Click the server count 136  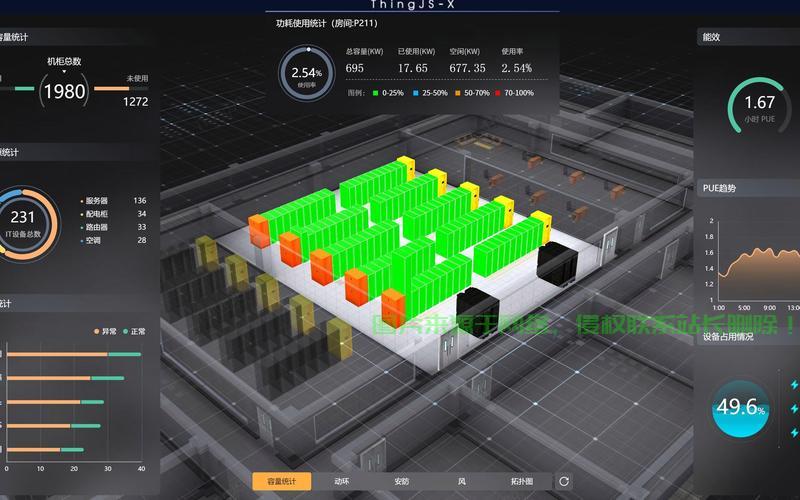pyautogui.click(x=140, y=201)
